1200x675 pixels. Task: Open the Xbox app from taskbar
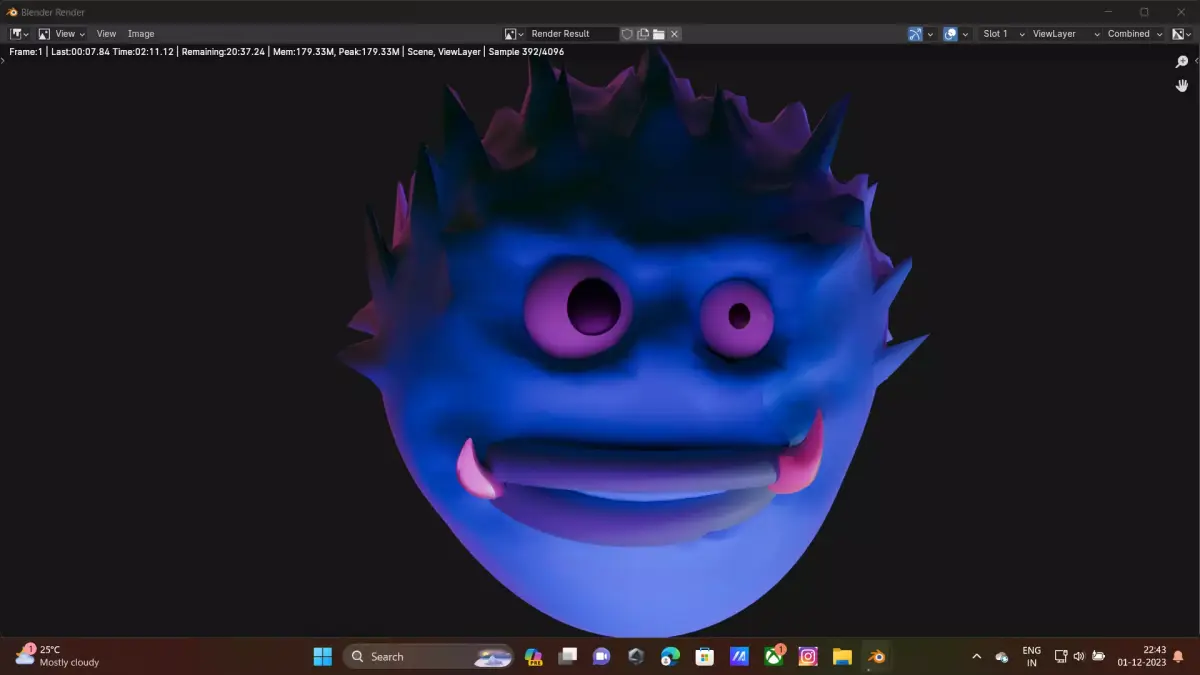774,657
